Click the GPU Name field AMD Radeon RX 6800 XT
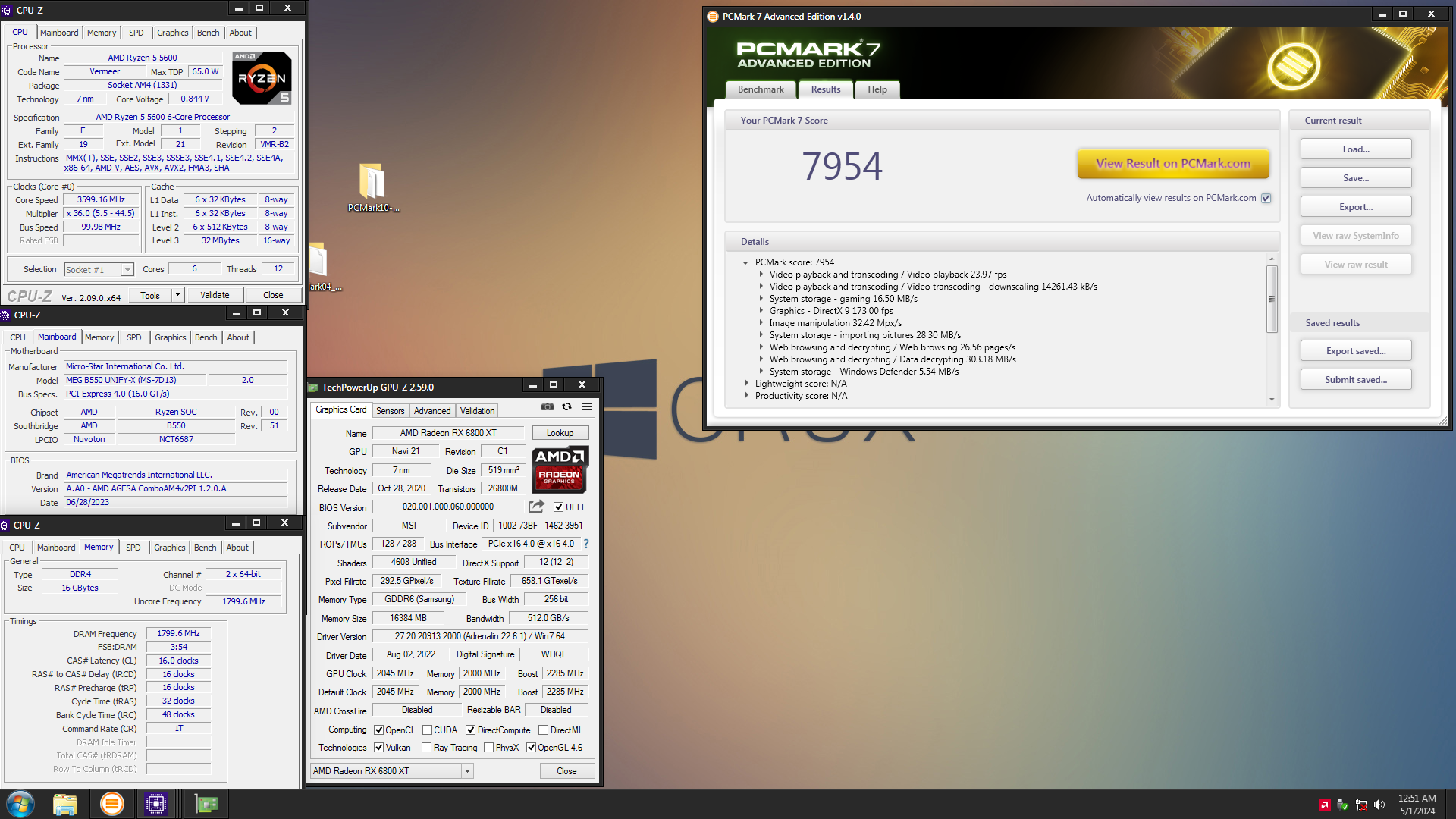Screen dimensions: 1456x819 (x=448, y=433)
